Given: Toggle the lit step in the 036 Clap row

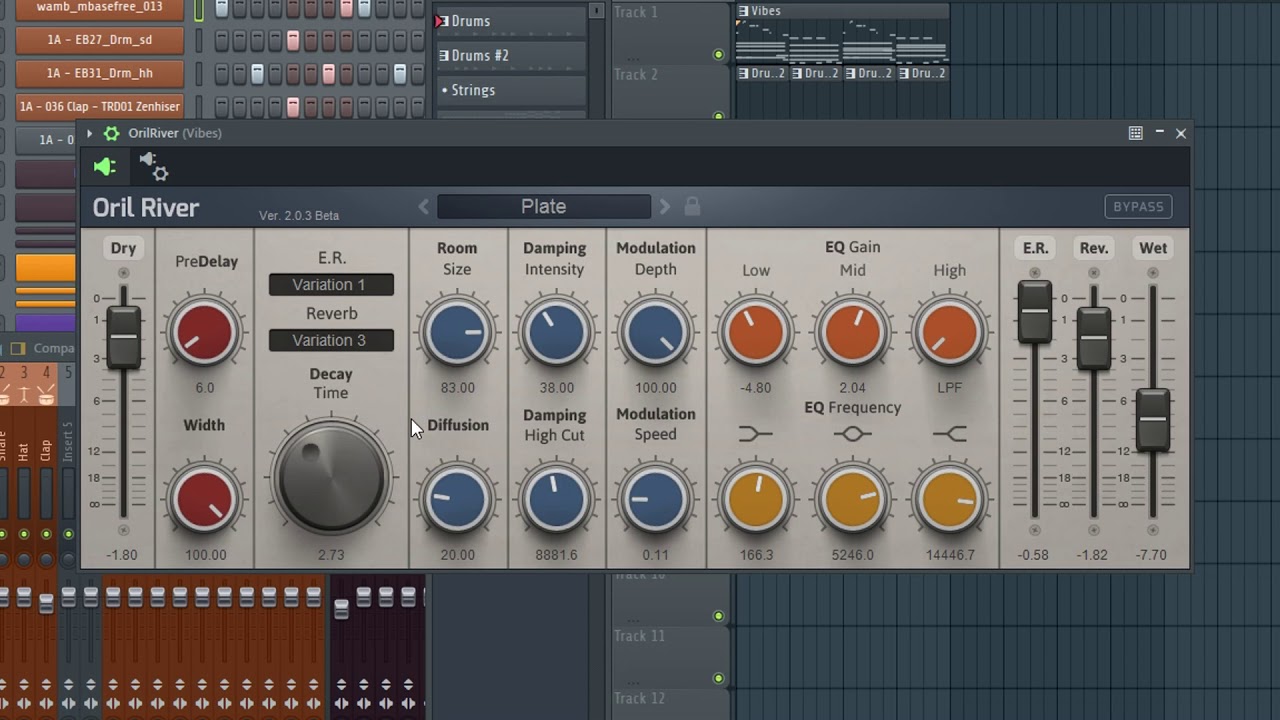Looking at the screenshot, I should [x=293, y=107].
